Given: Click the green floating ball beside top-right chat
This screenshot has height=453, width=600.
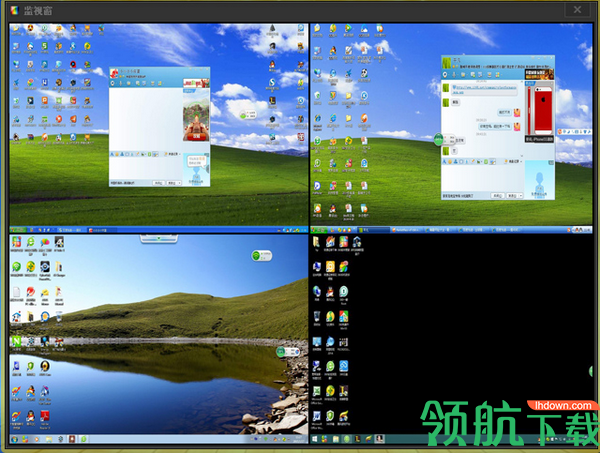Looking at the screenshot, I should pos(439,139).
